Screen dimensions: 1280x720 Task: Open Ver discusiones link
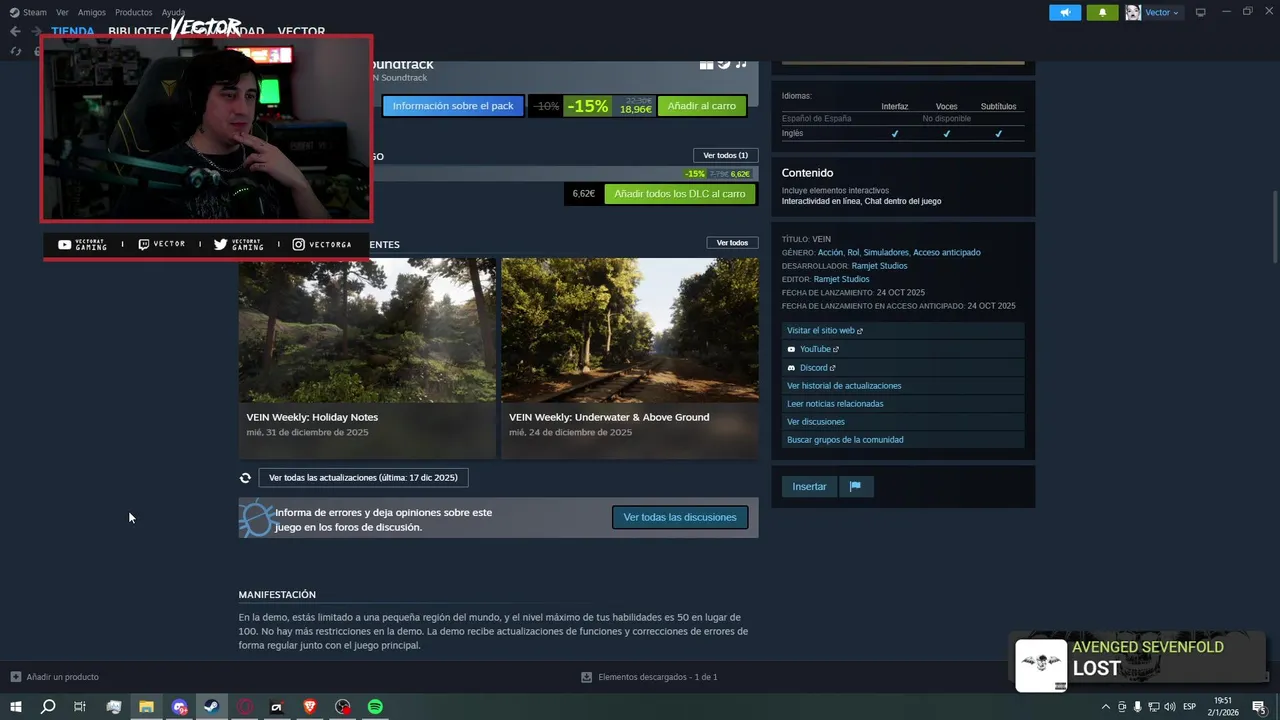(x=816, y=422)
